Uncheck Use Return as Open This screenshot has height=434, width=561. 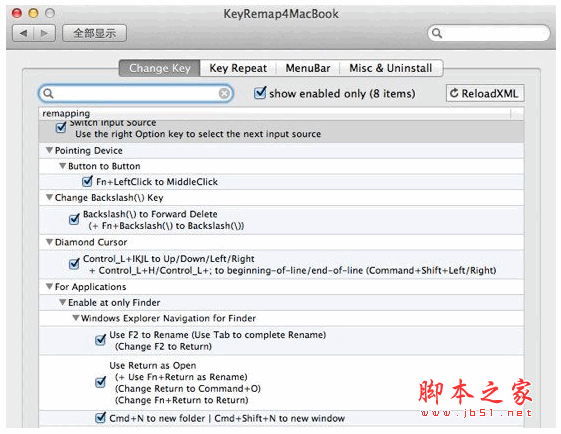[101, 382]
